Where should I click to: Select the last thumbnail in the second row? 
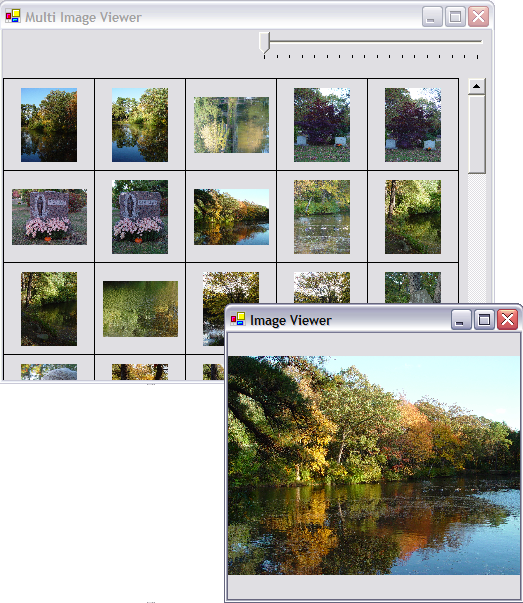[x=413, y=217]
